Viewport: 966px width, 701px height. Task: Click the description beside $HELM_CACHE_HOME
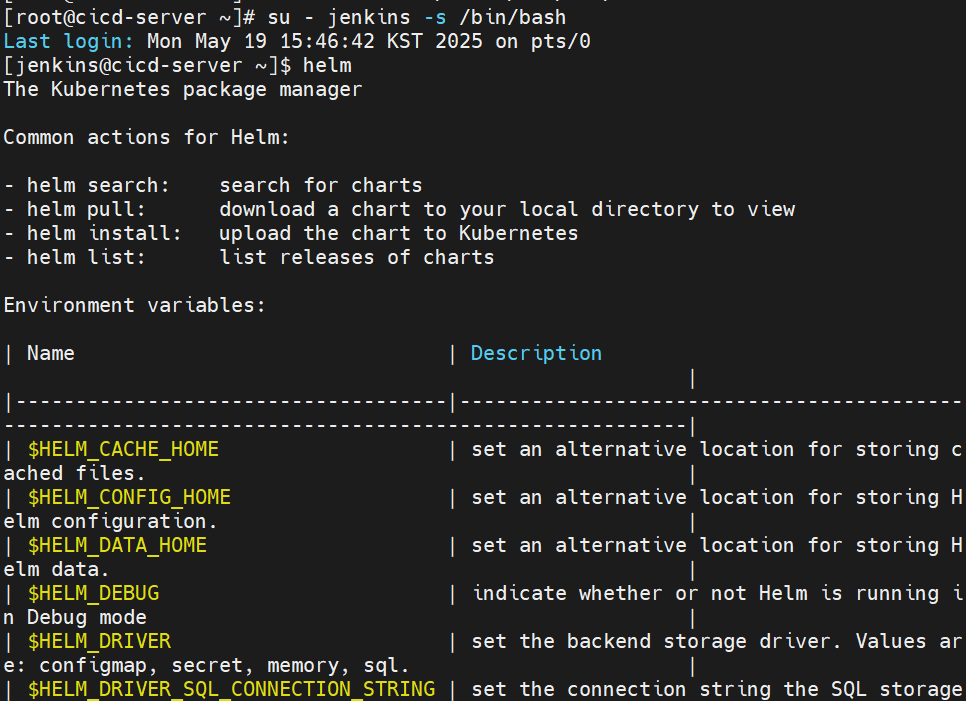point(717,450)
